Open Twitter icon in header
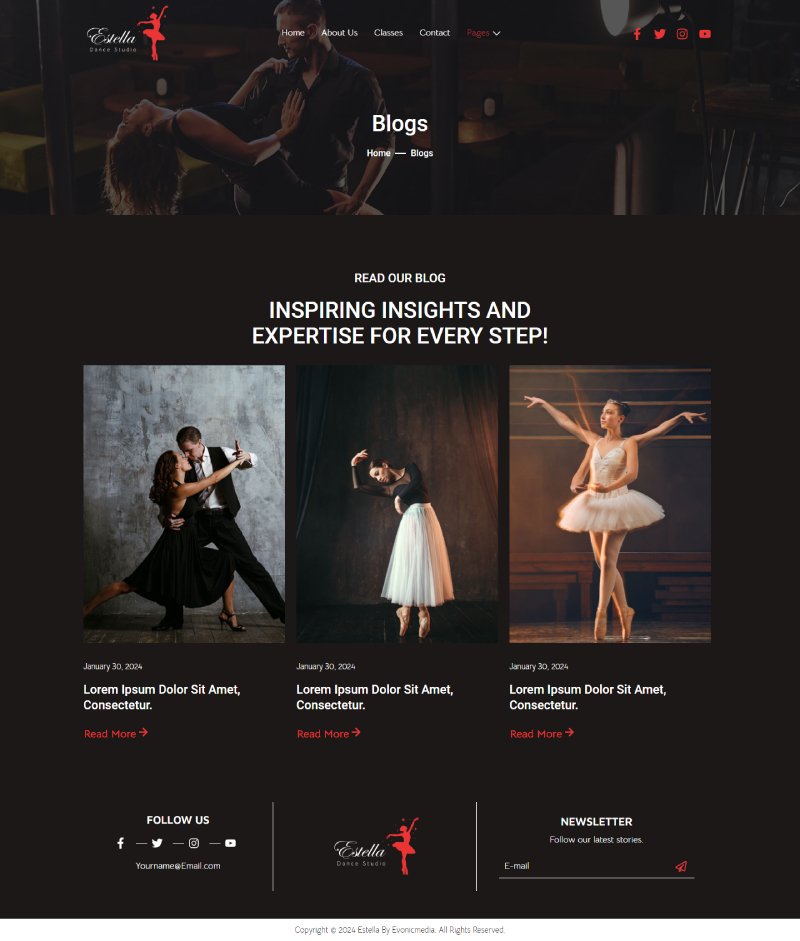The height and width of the screenshot is (941, 800). coord(660,34)
